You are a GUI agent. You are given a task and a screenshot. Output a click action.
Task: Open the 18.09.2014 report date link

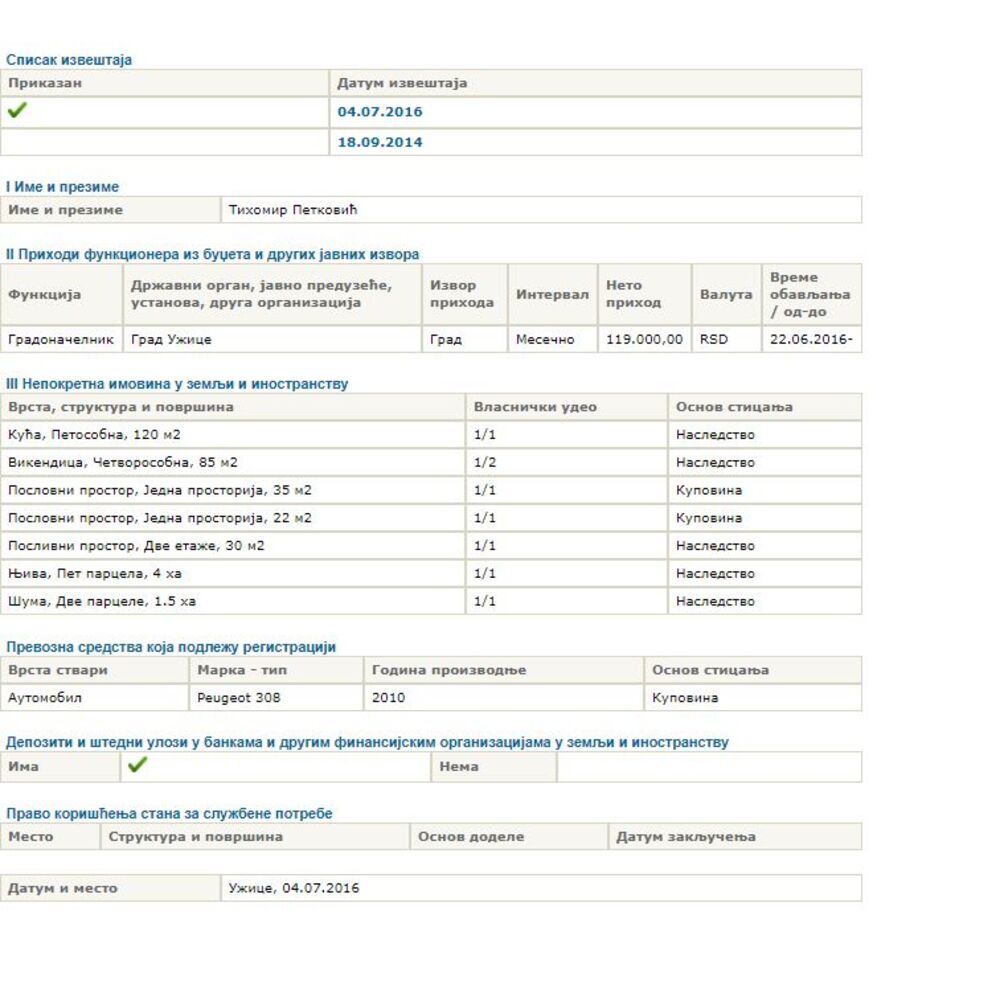(x=380, y=142)
